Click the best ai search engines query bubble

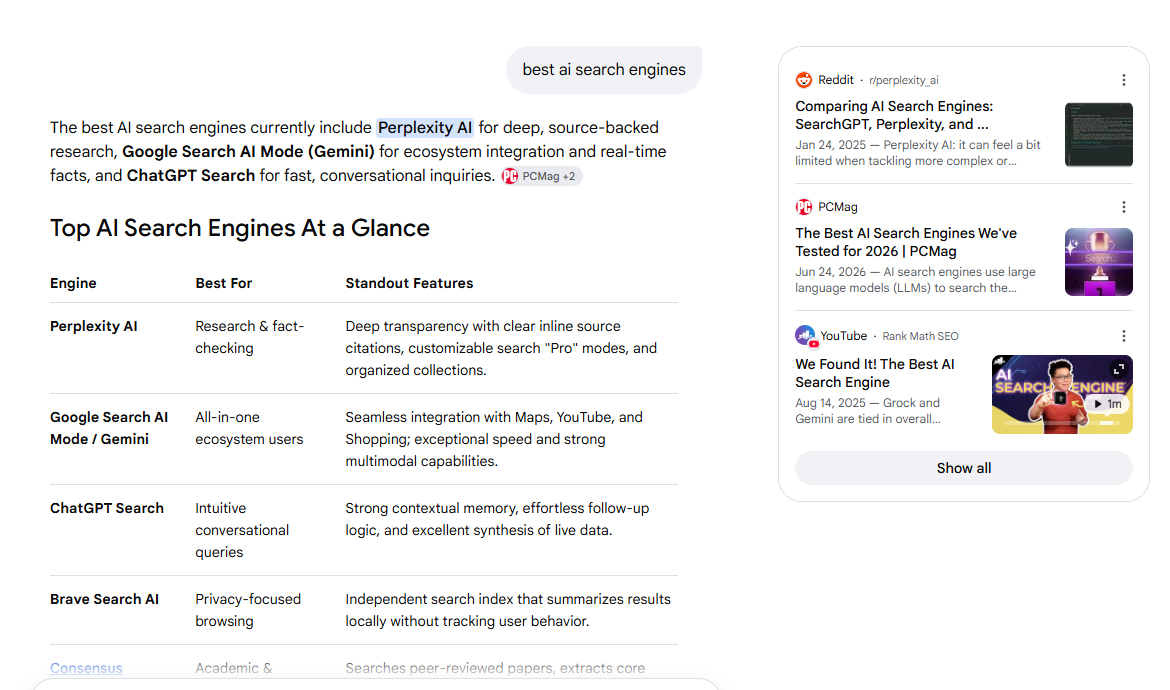coord(604,69)
